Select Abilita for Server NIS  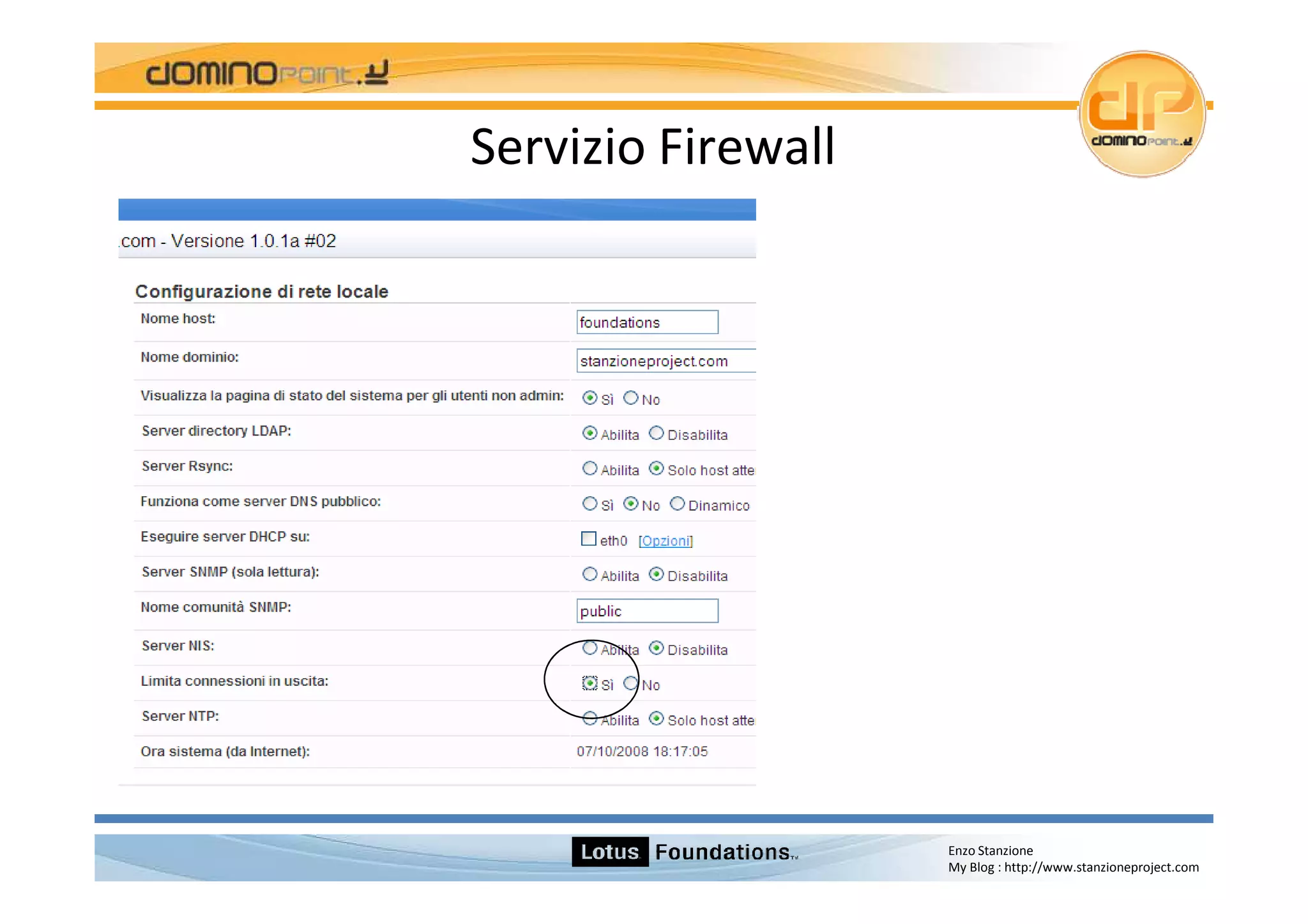[x=589, y=648]
